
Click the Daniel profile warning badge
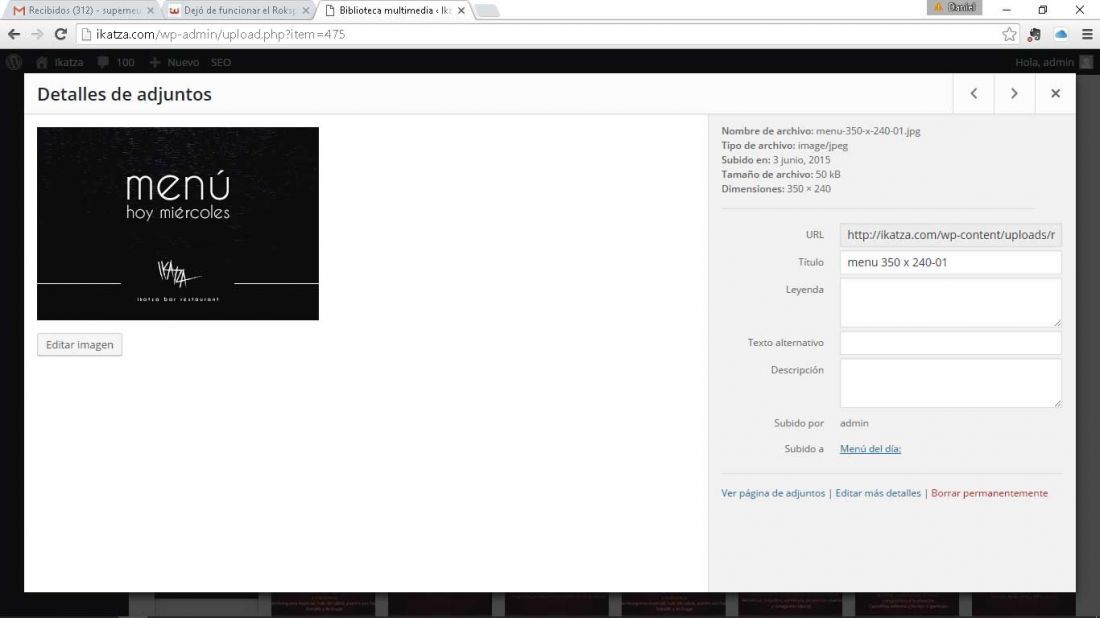(955, 7)
